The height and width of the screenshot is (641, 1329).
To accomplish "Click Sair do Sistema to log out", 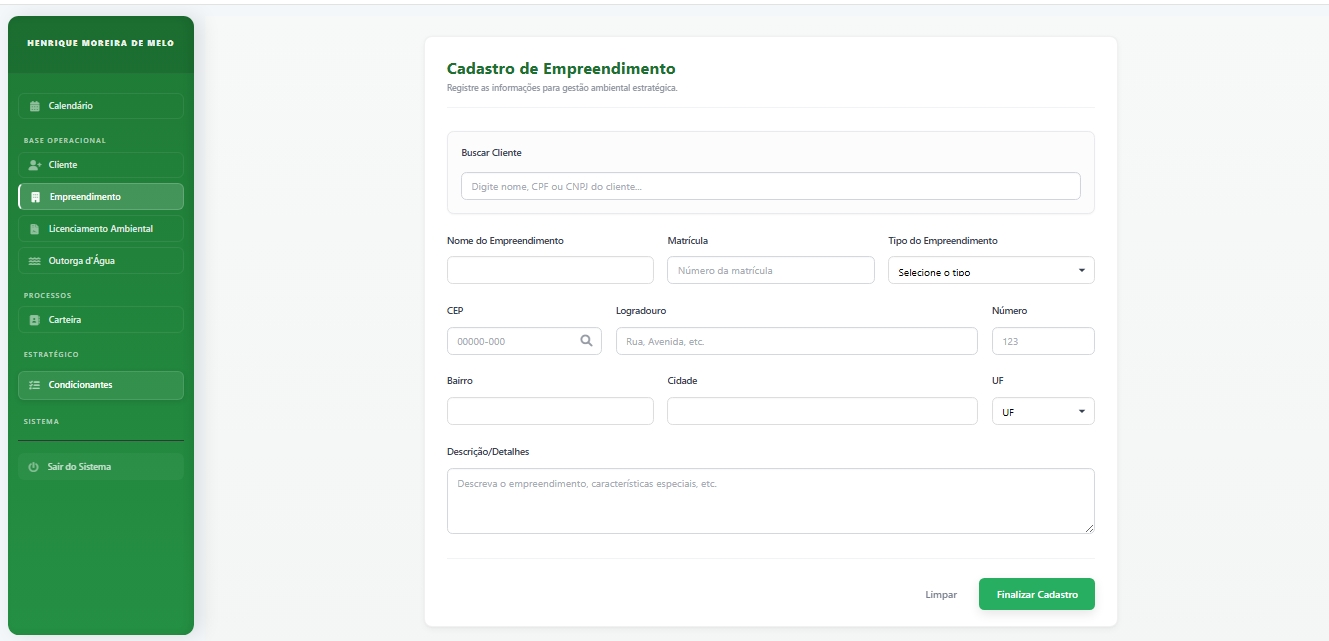I will (101, 467).
